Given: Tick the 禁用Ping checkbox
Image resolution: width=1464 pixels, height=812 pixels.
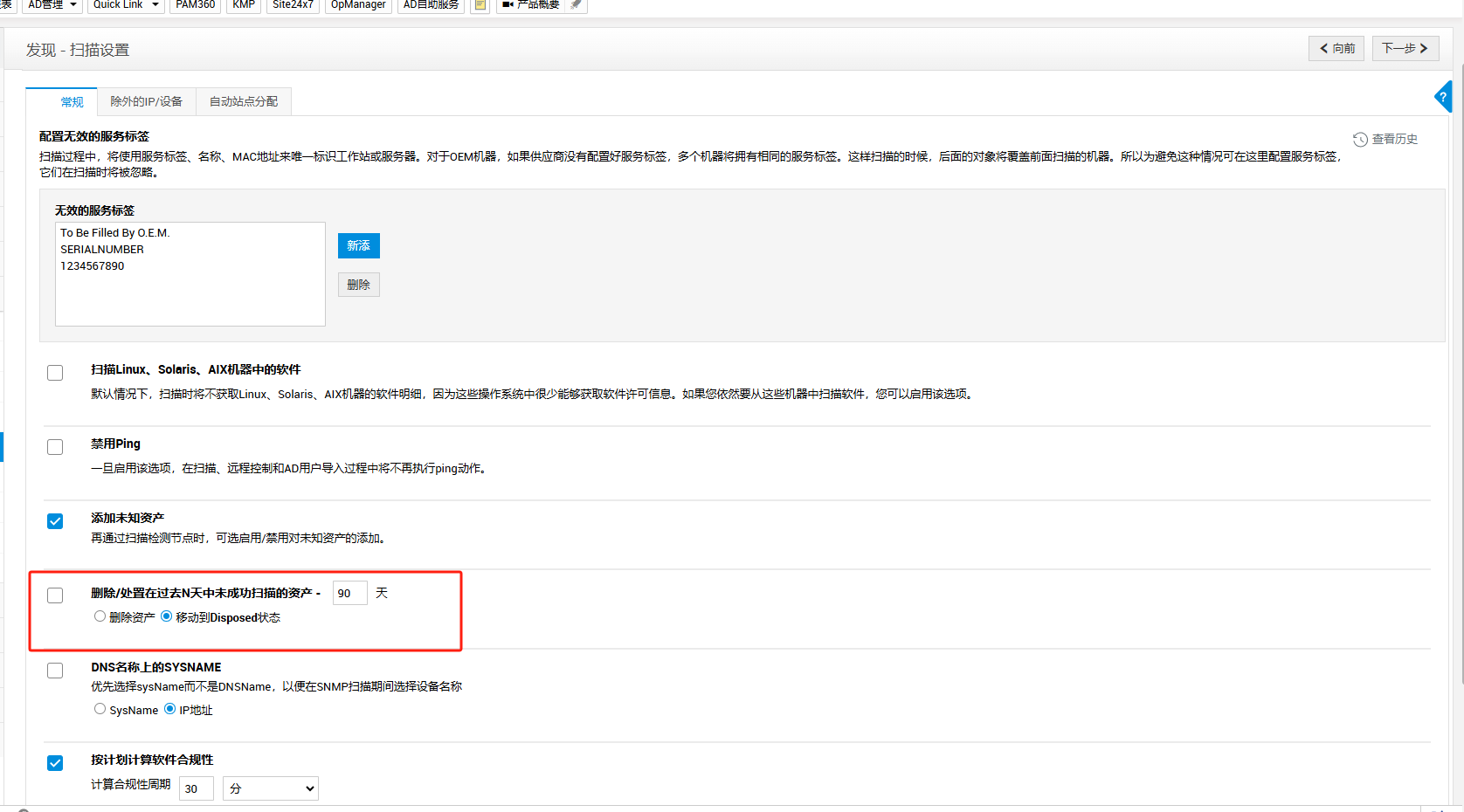Looking at the screenshot, I should (55, 447).
